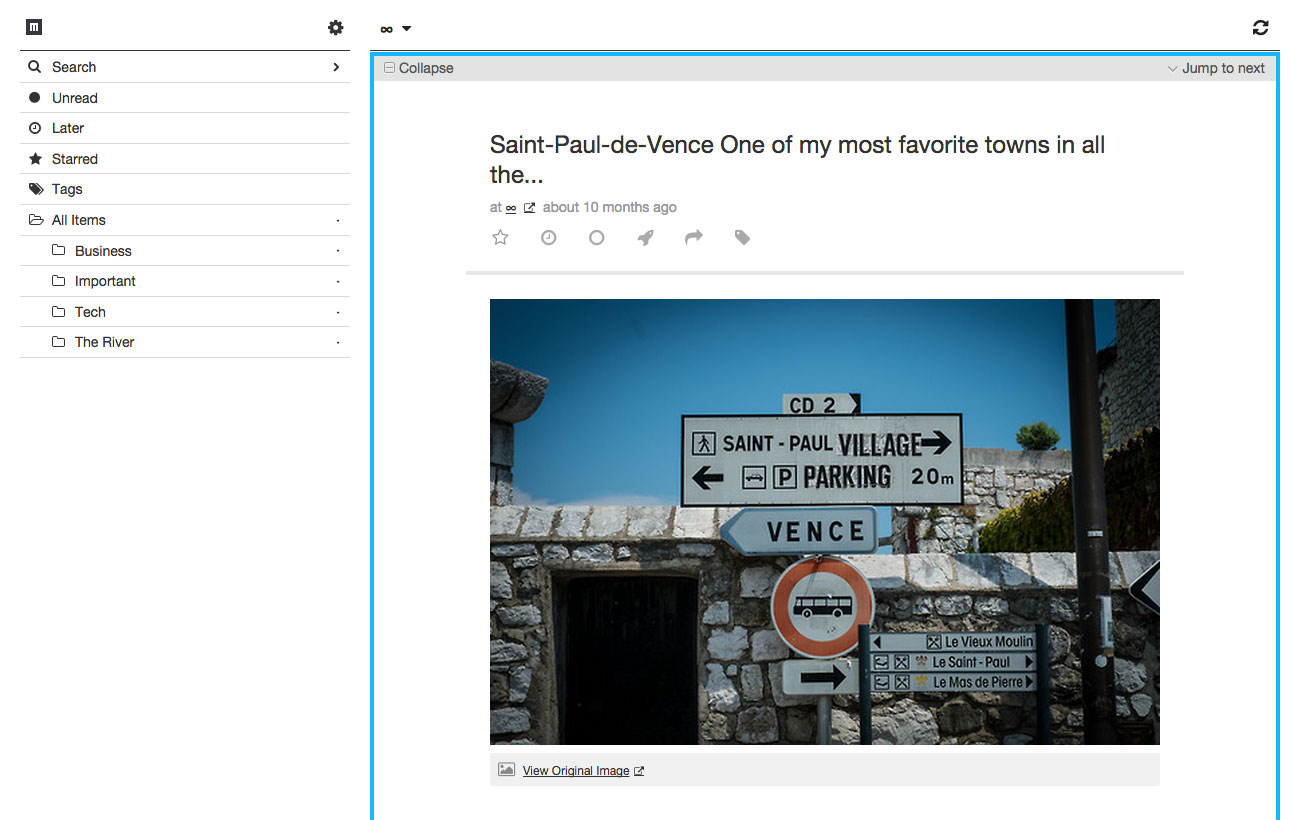Click the app logo icon in the sidebar header
The height and width of the screenshot is (820, 1300).
[x=34, y=28]
